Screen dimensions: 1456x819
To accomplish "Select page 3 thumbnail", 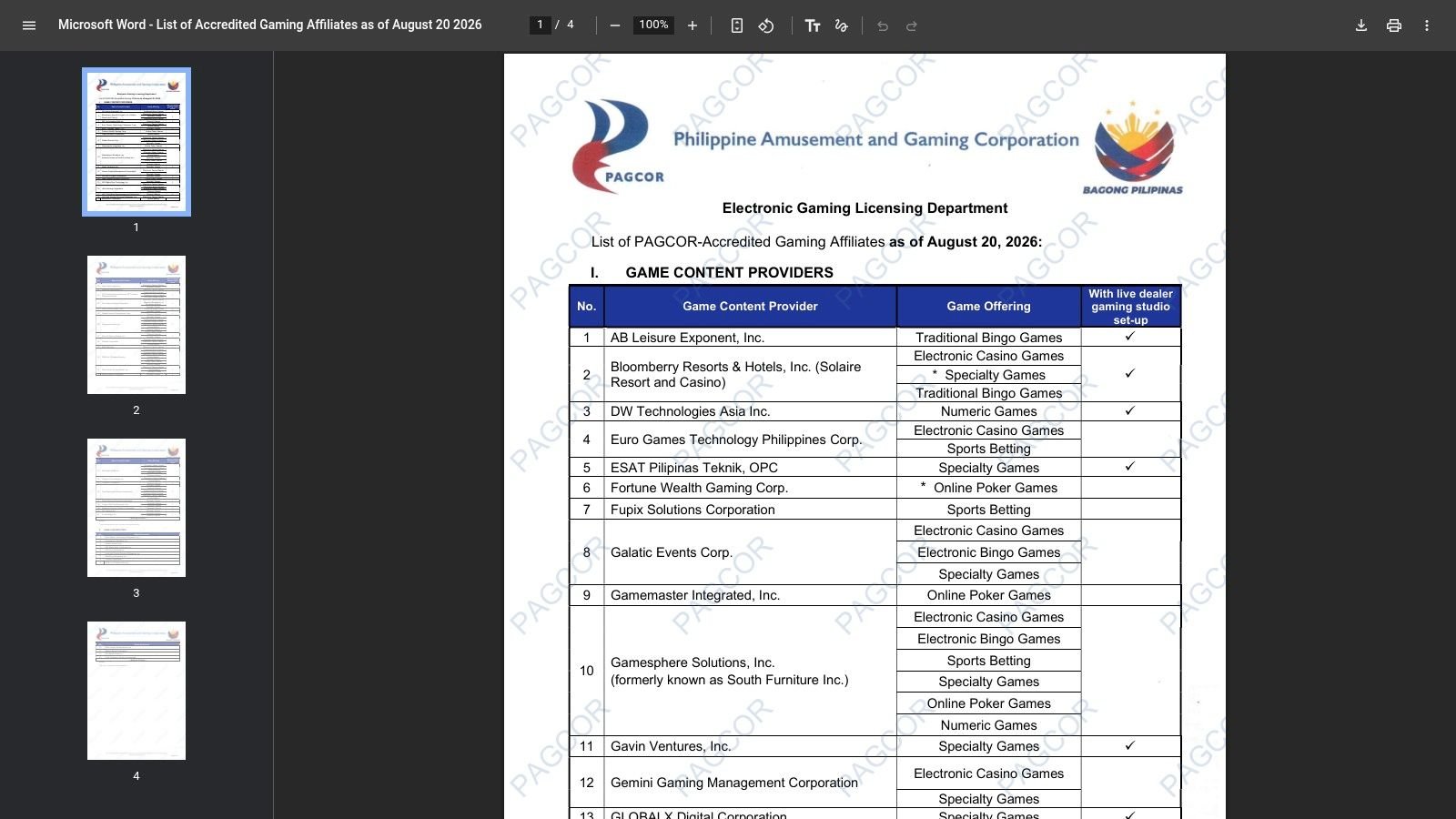I will 136,508.
